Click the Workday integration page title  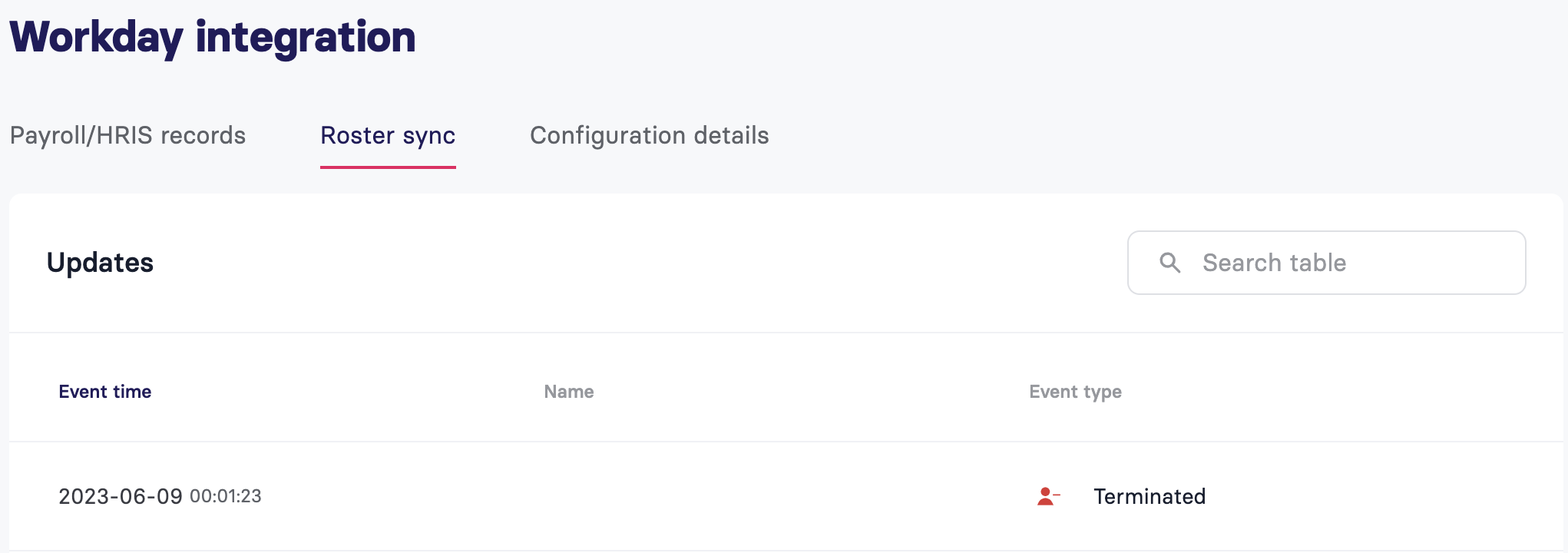click(213, 37)
